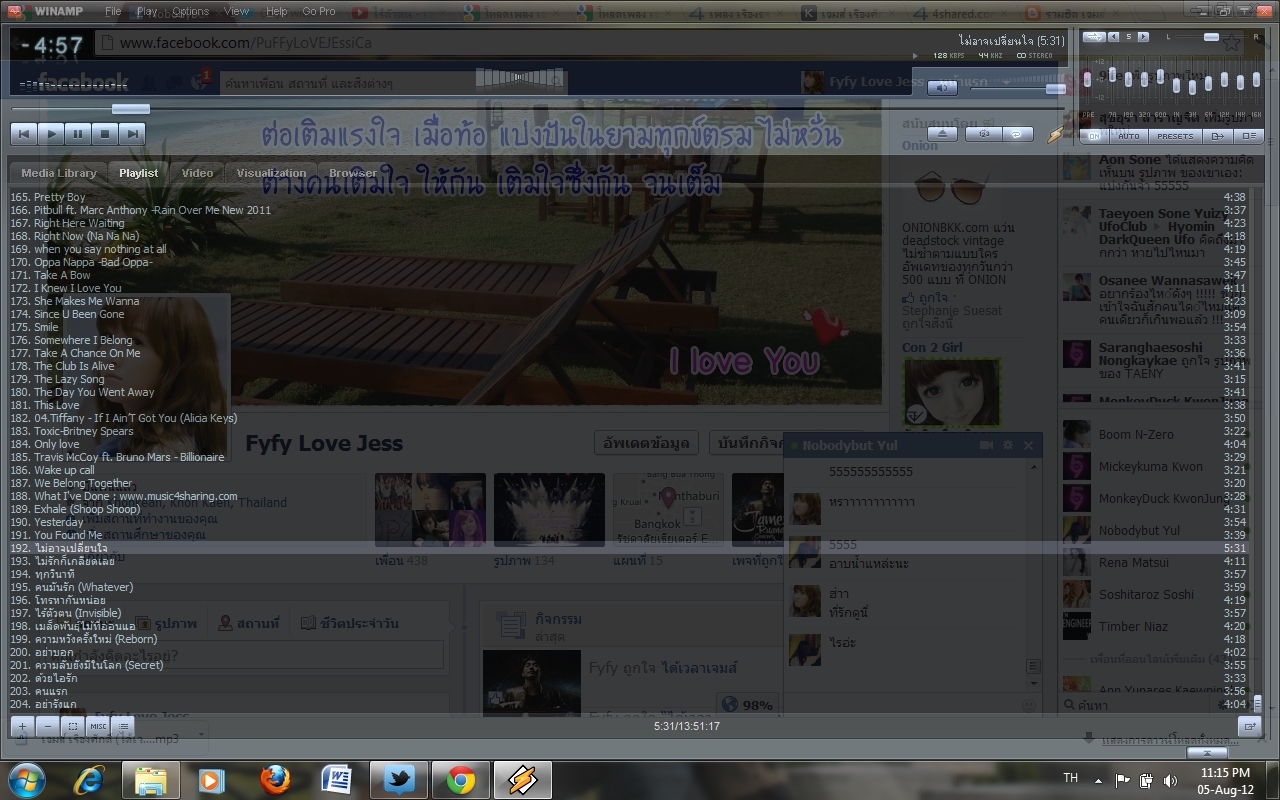
Task: Click the song seek bar handle
Action: point(131,109)
